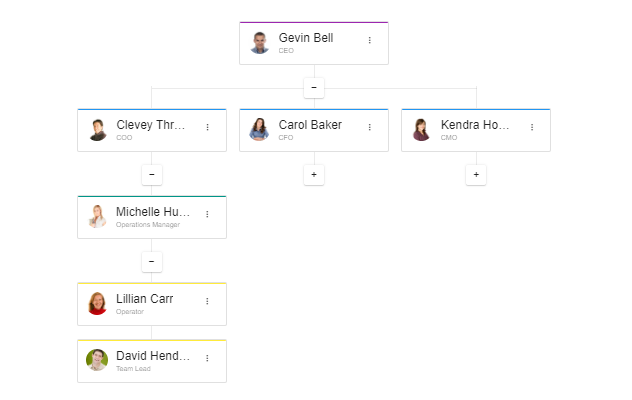Expand Carol Baker's direct reports
Screen dimensions: 632x400
[314, 175]
